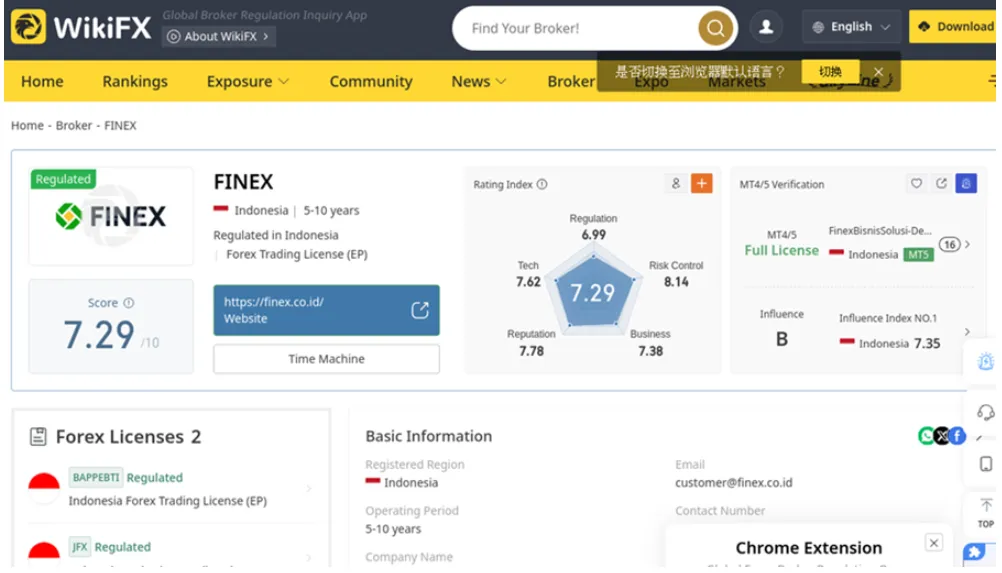
Task: Click the headset customer service icon
Action: tap(986, 413)
